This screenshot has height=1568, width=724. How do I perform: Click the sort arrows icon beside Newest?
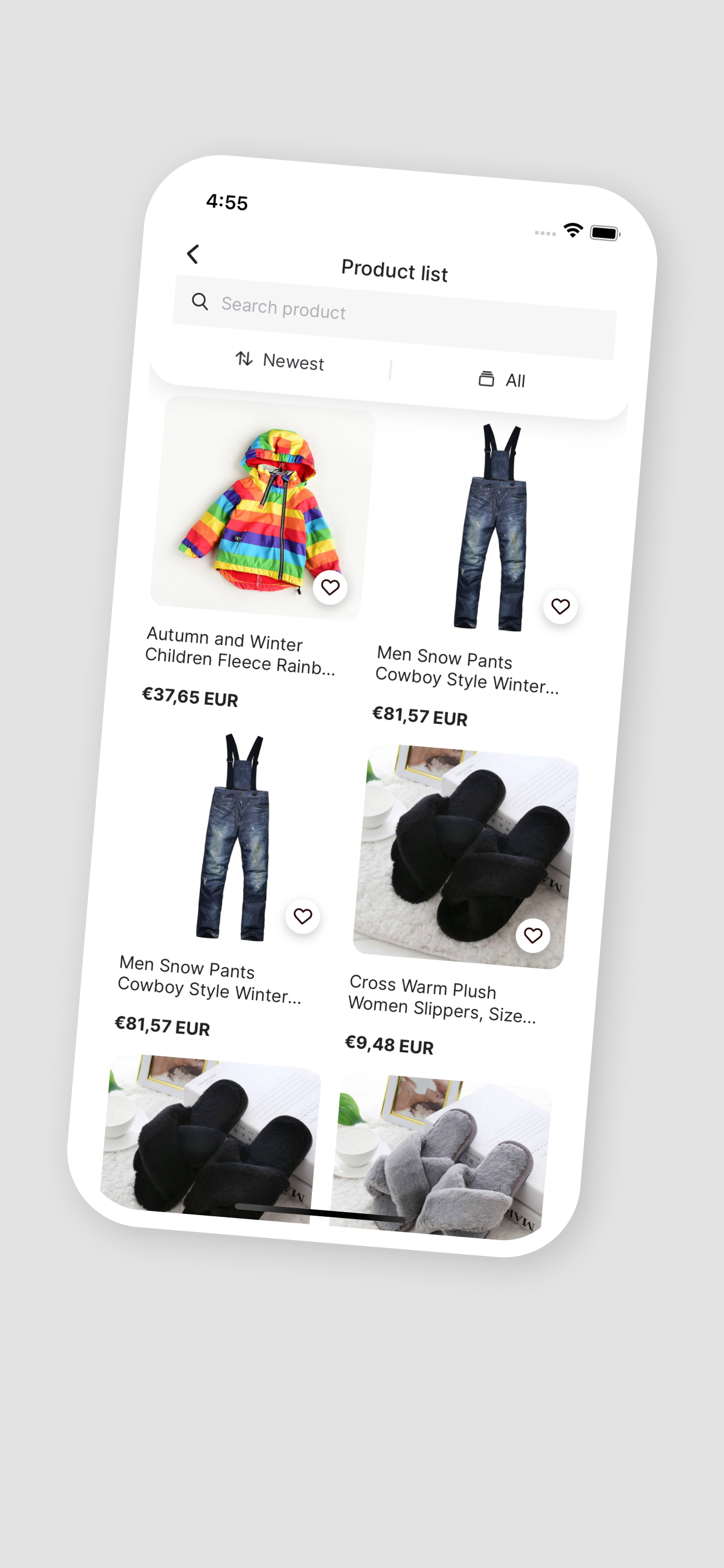tap(244, 358)
